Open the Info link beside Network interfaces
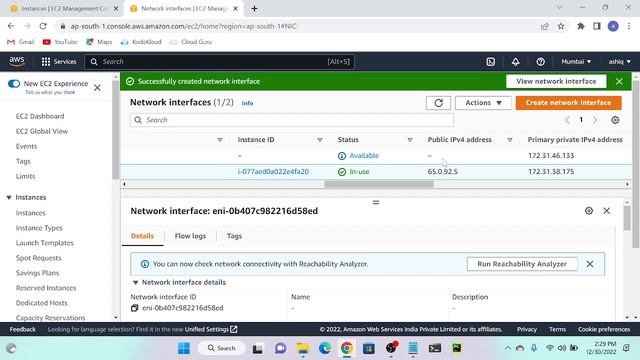The height and width of the screenshot is (360, 640). (247, 103)
